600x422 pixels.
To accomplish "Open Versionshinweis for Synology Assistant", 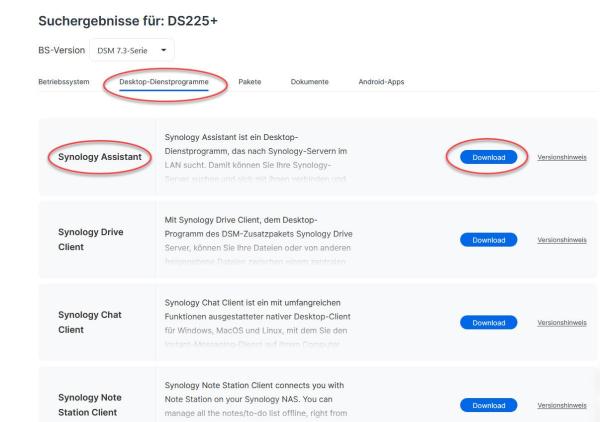I will point(562,157).
